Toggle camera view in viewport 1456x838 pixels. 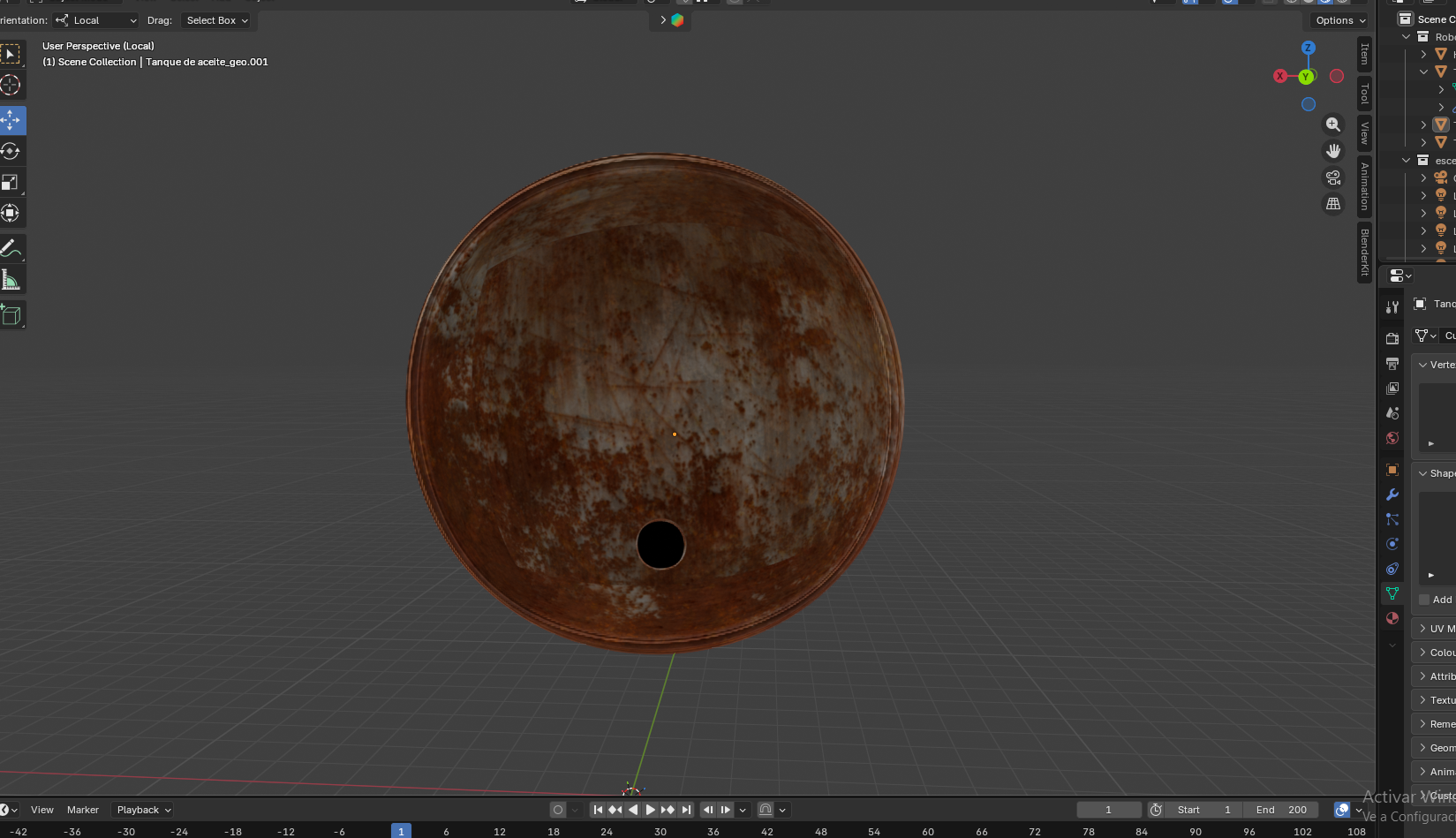[x=1333, y=177]
